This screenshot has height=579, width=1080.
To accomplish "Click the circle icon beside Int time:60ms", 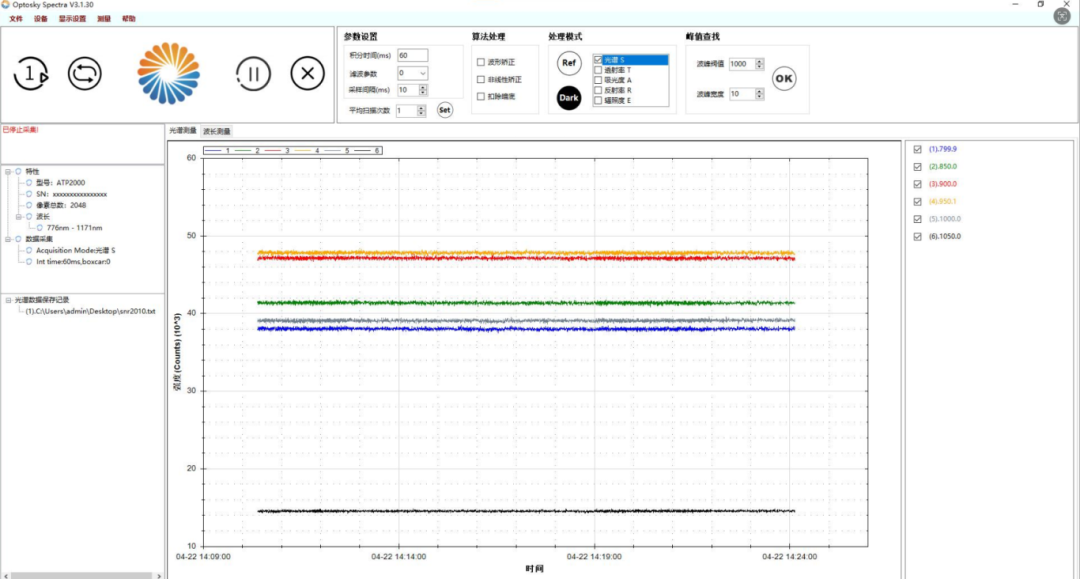I will point(29,262).
